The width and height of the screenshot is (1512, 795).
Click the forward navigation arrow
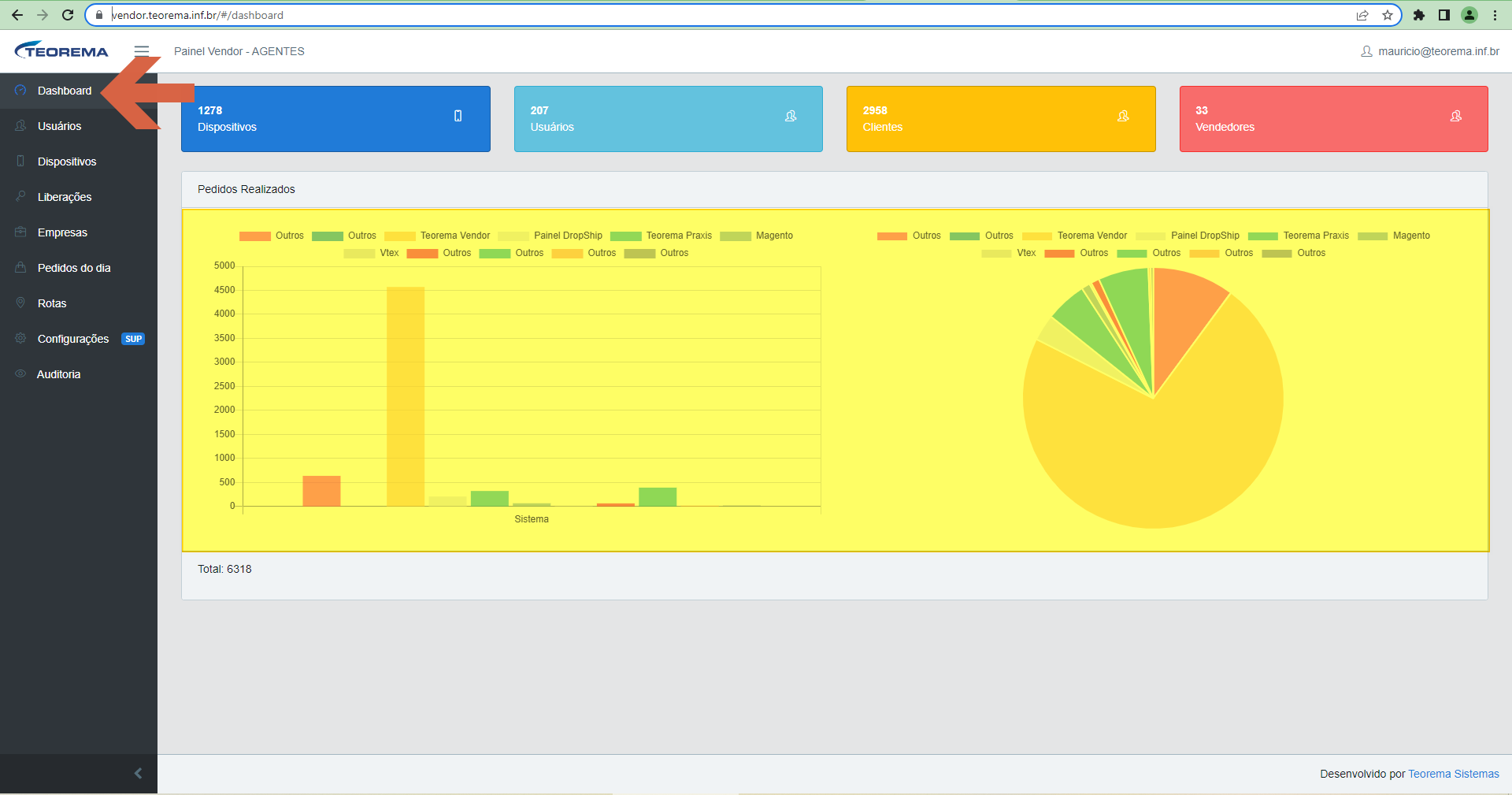(x=43, y=15)
